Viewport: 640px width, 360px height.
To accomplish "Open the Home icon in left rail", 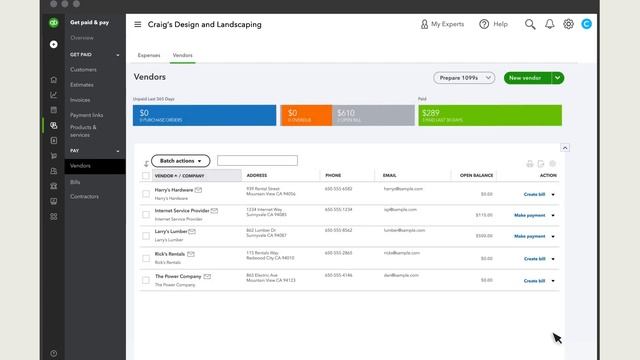I will tap(53, 80).
